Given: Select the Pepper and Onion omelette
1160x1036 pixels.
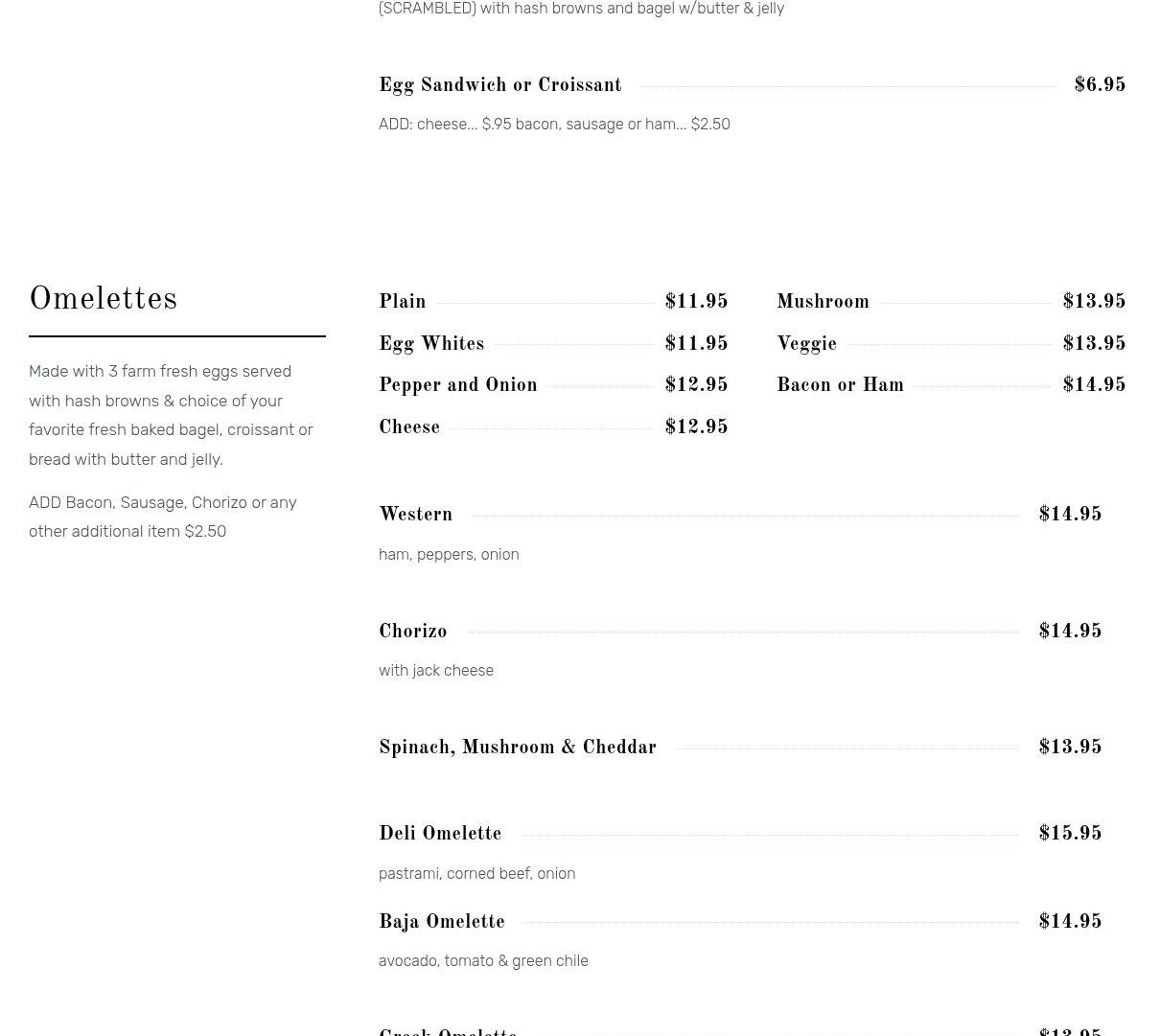Looking at the screenshot, I should coord(458,386).
